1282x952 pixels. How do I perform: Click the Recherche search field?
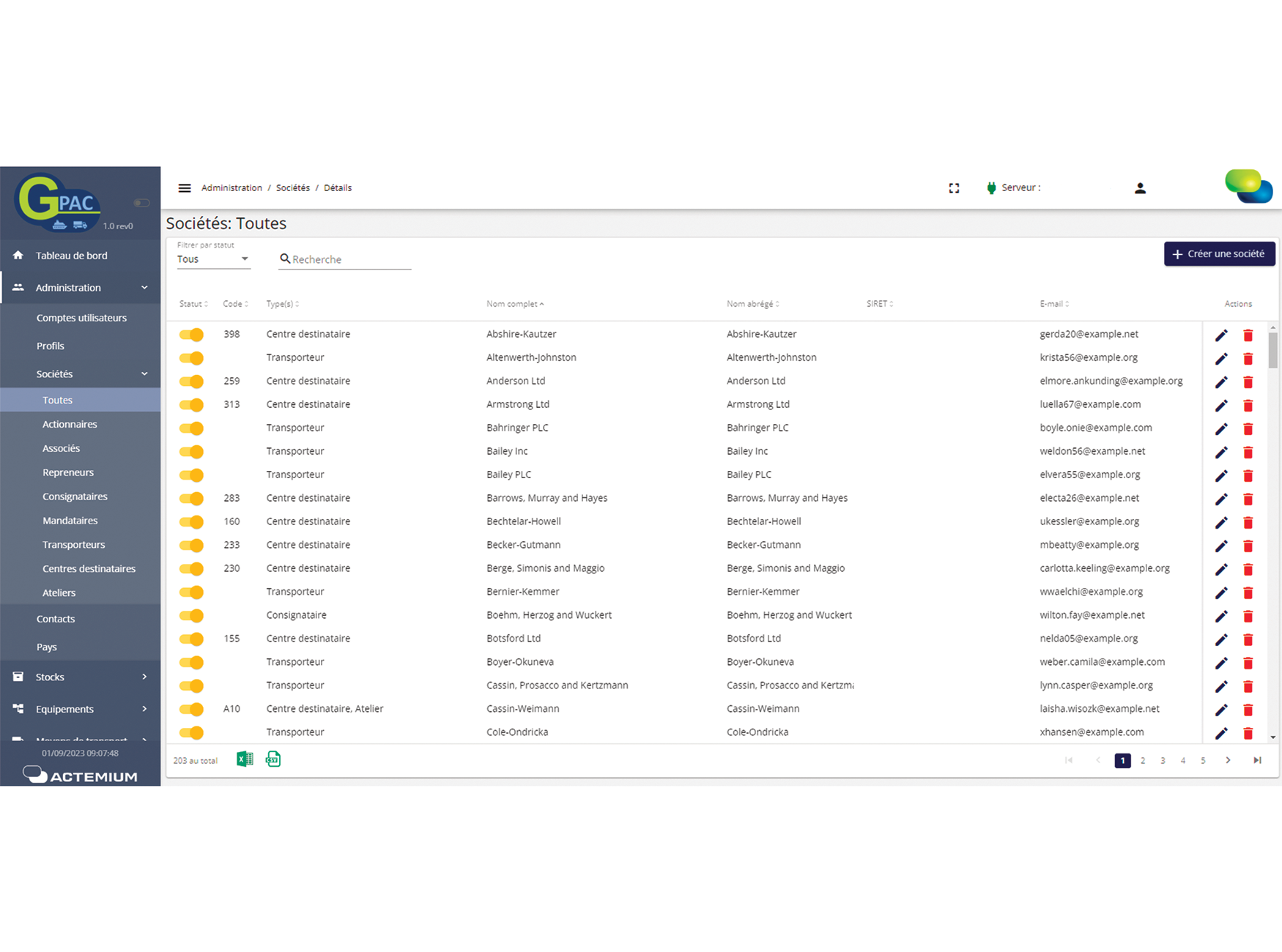pyautogui.click(x=344, y=259)
